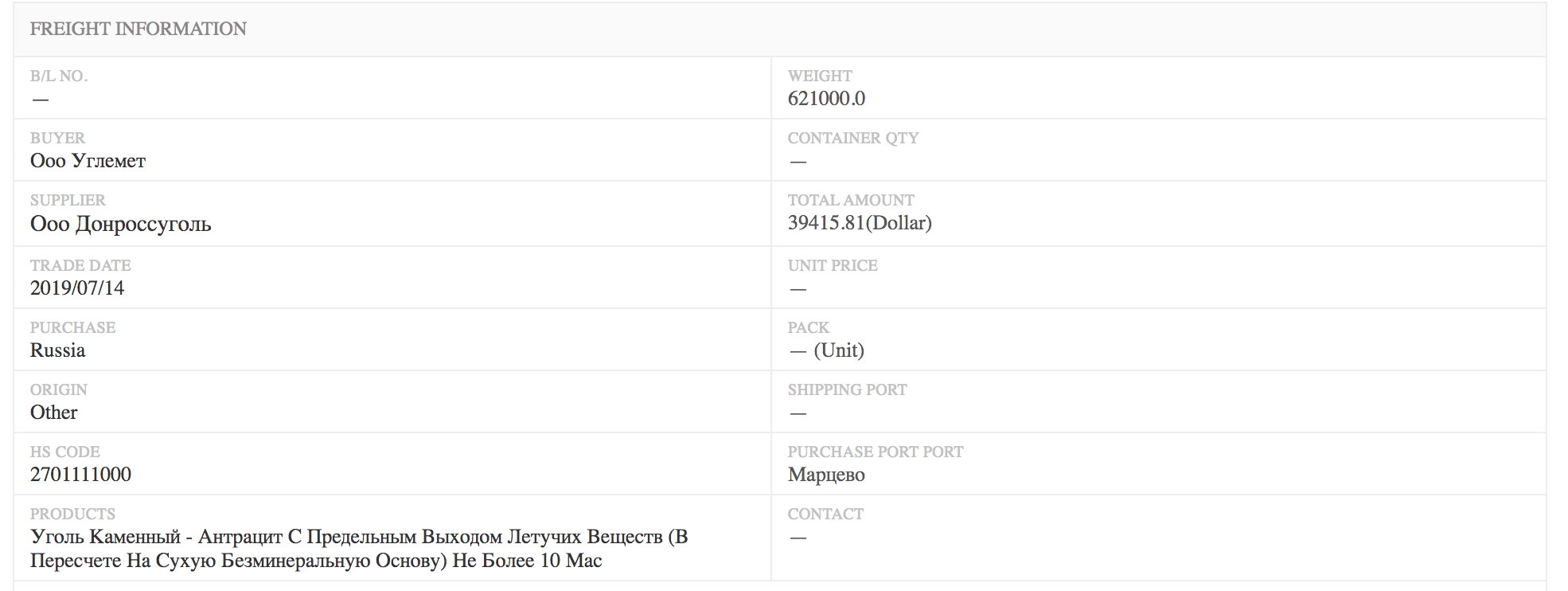Click the SHIPPING PORT label
Image resolution: width=1568 pixels, height=591 pixels.
tap(847, 389)
